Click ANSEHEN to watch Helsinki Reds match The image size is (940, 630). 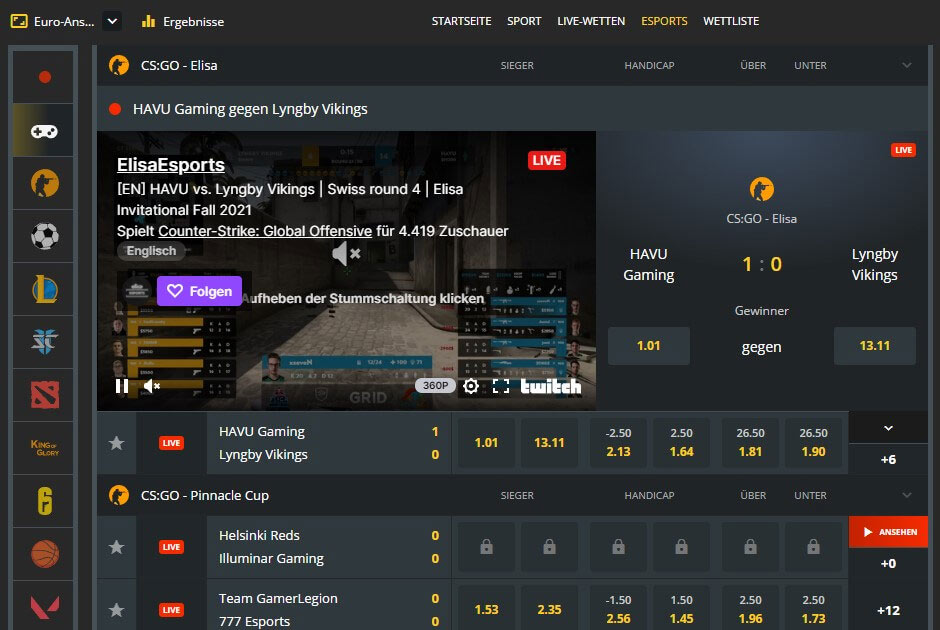click(888, 532)
